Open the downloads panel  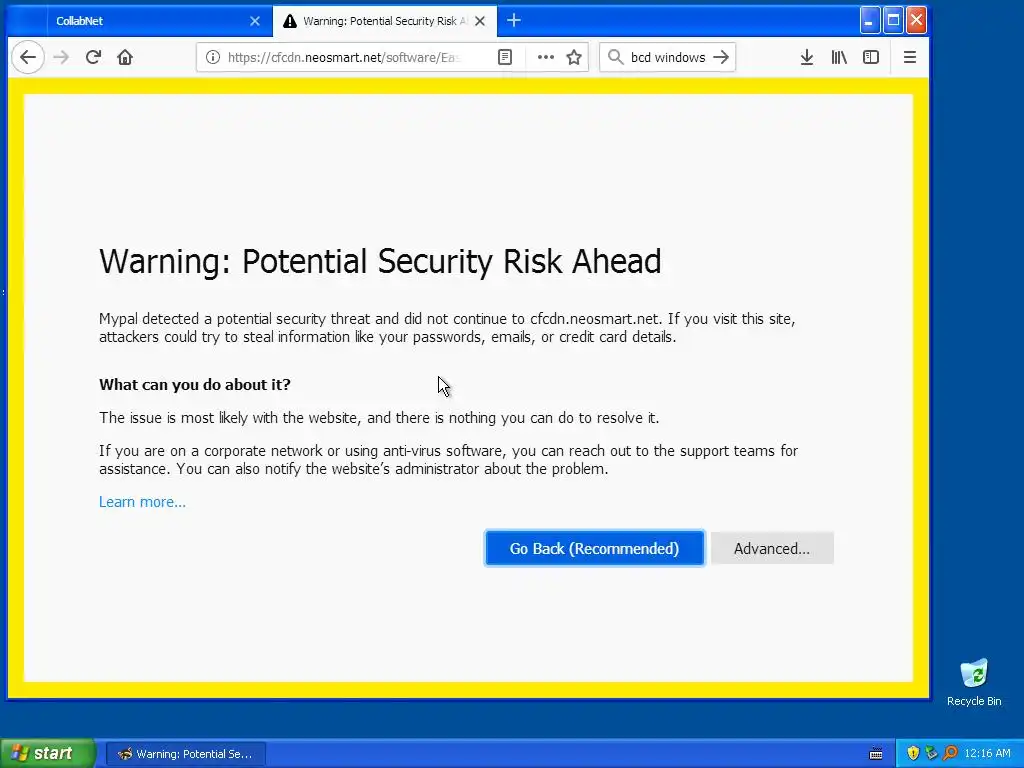(x=807, y=57)
